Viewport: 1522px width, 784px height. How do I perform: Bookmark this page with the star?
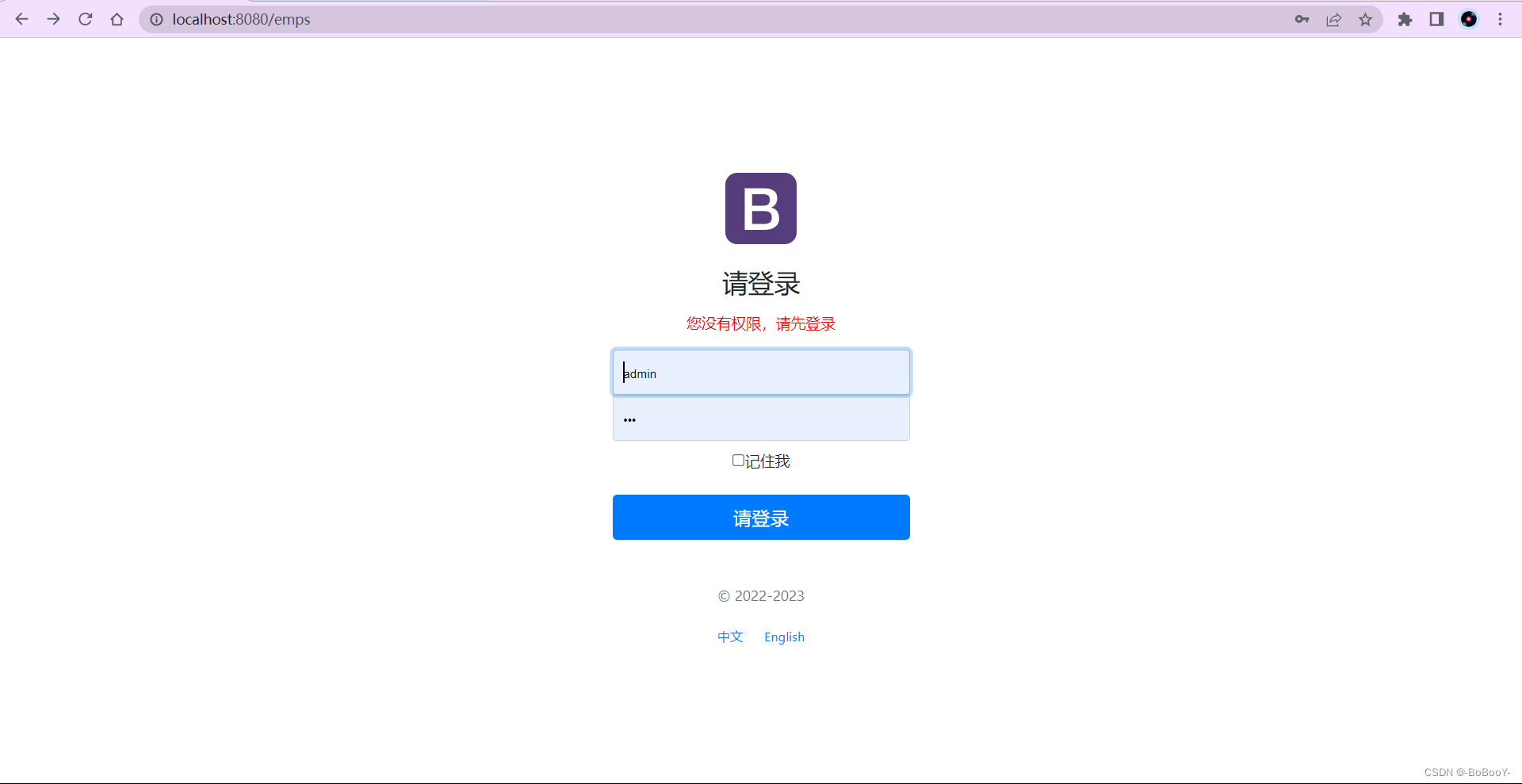[1365, 19]
